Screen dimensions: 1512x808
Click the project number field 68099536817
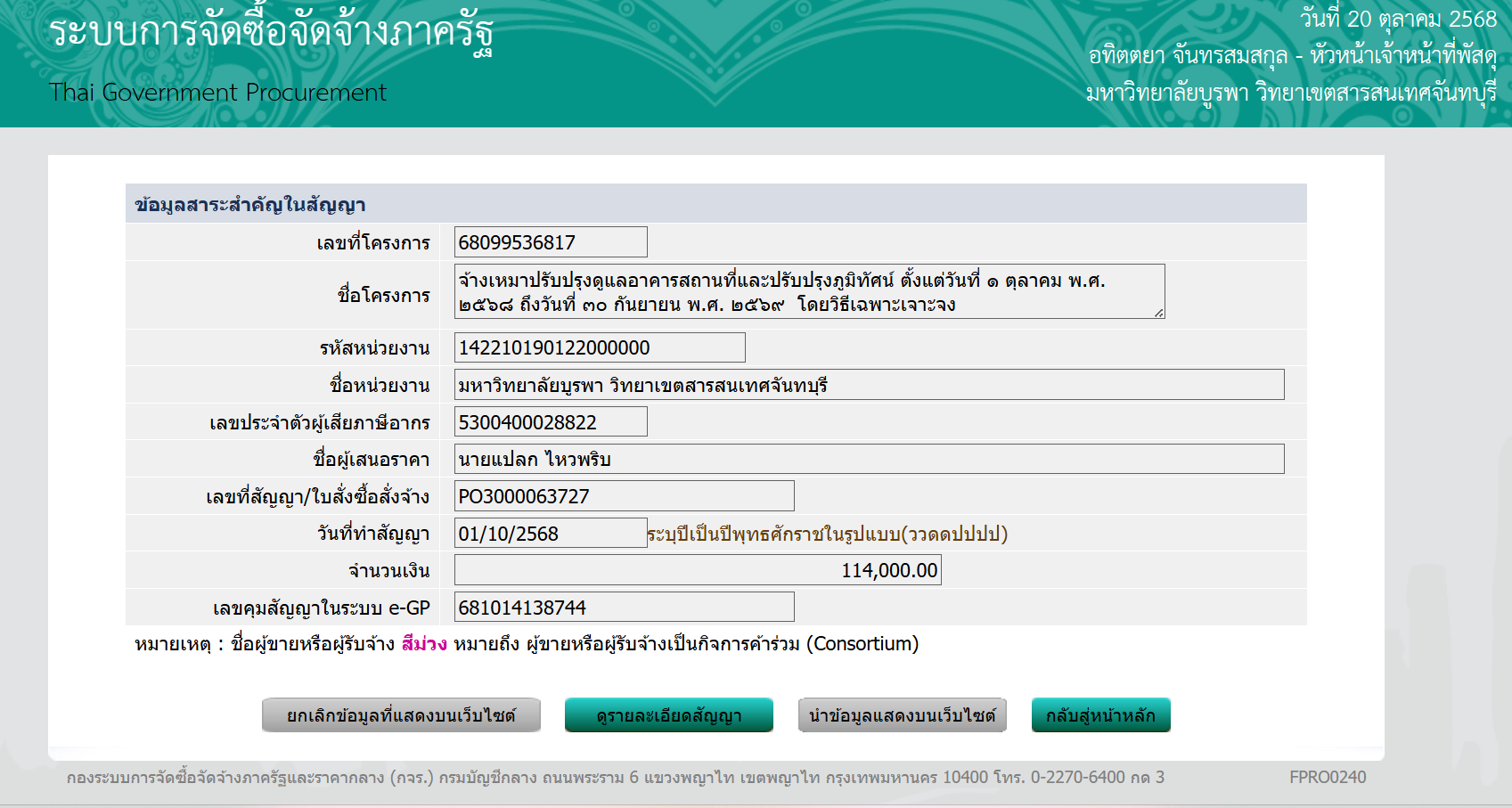[x=550, y=242]
